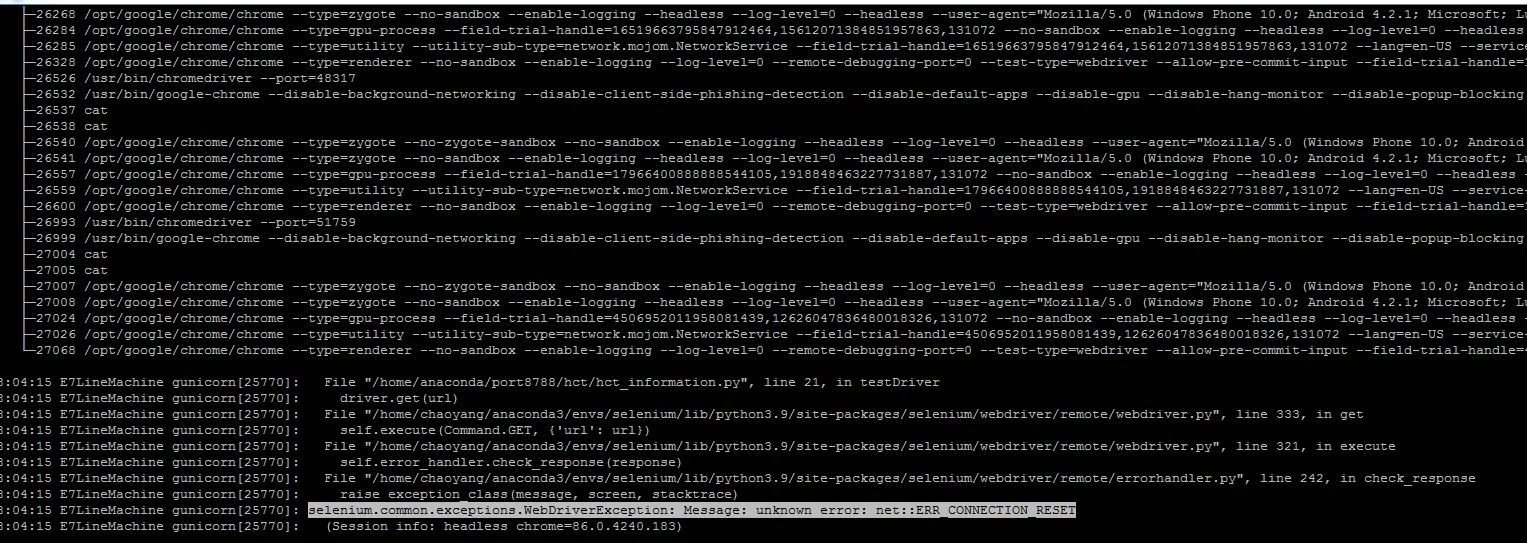Click the 26328 renderer process line

click(x=778, y=61)
